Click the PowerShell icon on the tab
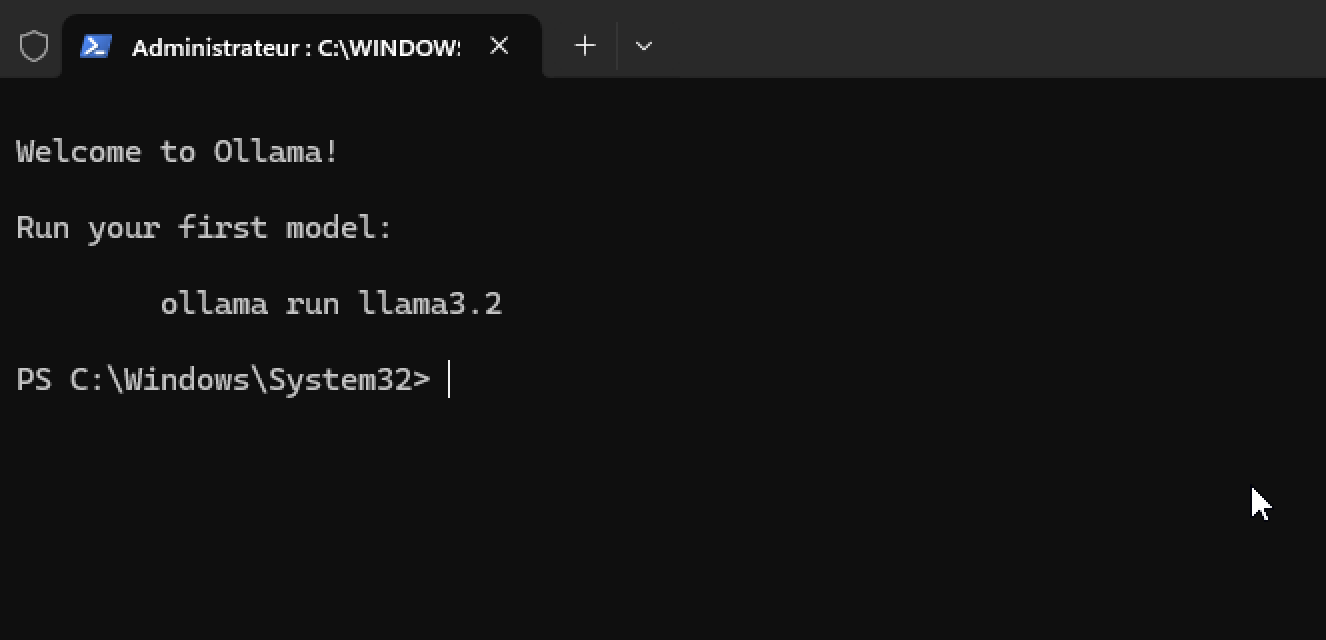Screen dimensions: 1326x640 tap(95, 46)
